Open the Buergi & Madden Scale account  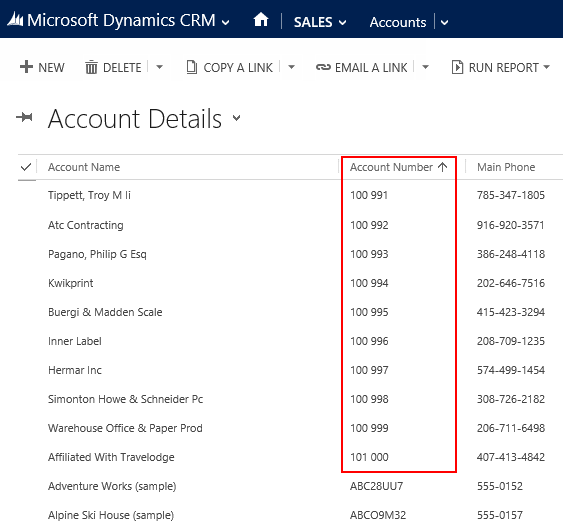(x=105, y=312)
